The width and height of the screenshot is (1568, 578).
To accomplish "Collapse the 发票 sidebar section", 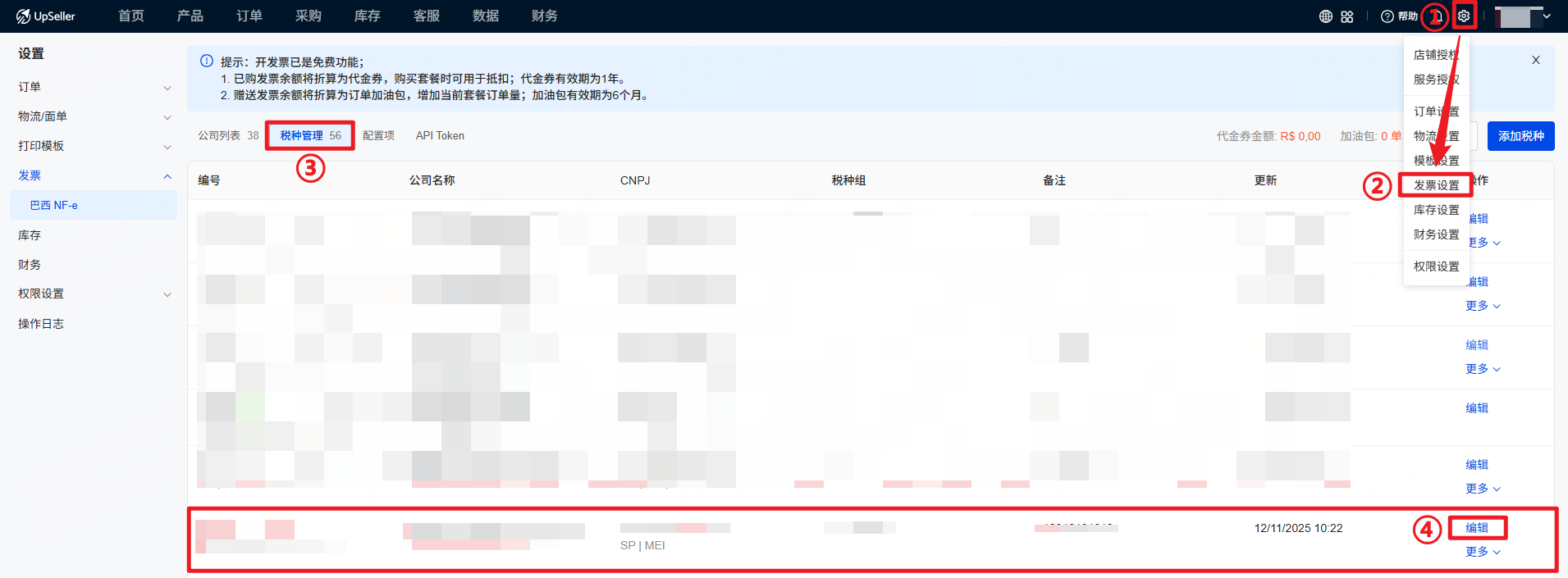I will 167,176.
